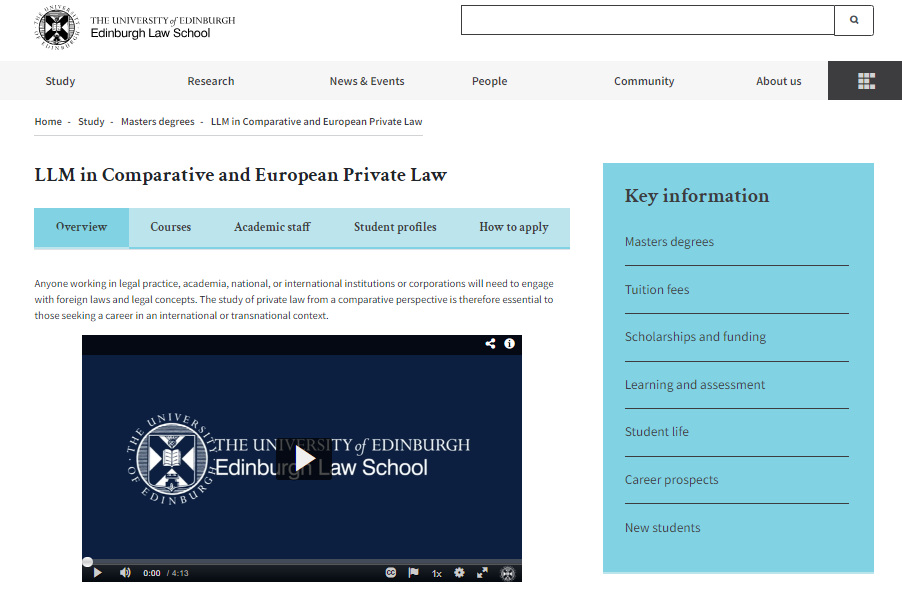Open the Tuition fees link
This screenshot has width=902, height=589.
pos(657,290)
